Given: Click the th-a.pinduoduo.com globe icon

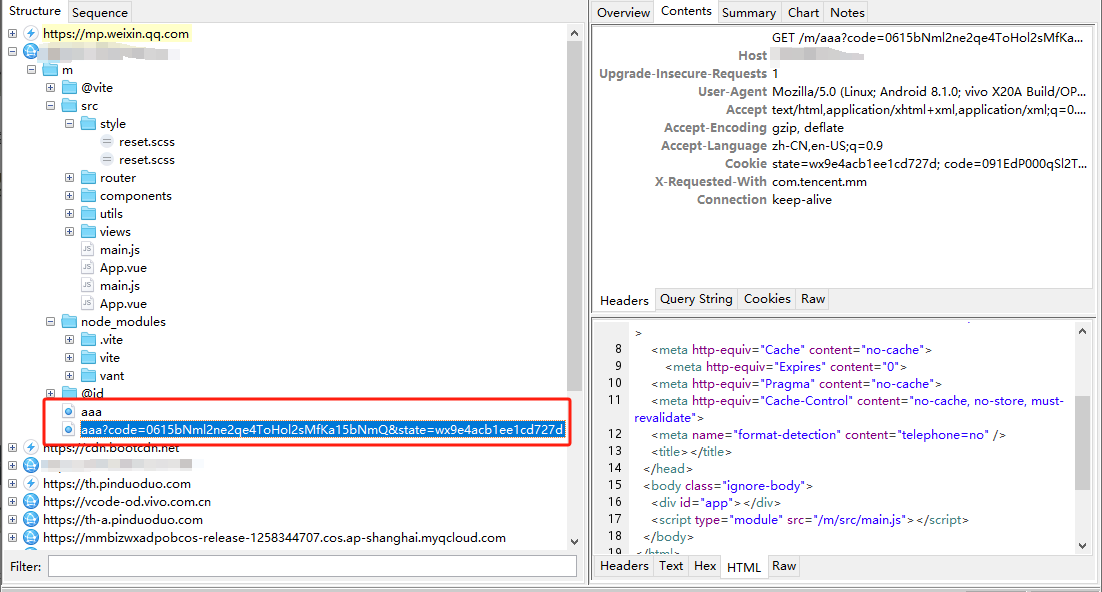Looking at the screenshot, I should [31, 520].
